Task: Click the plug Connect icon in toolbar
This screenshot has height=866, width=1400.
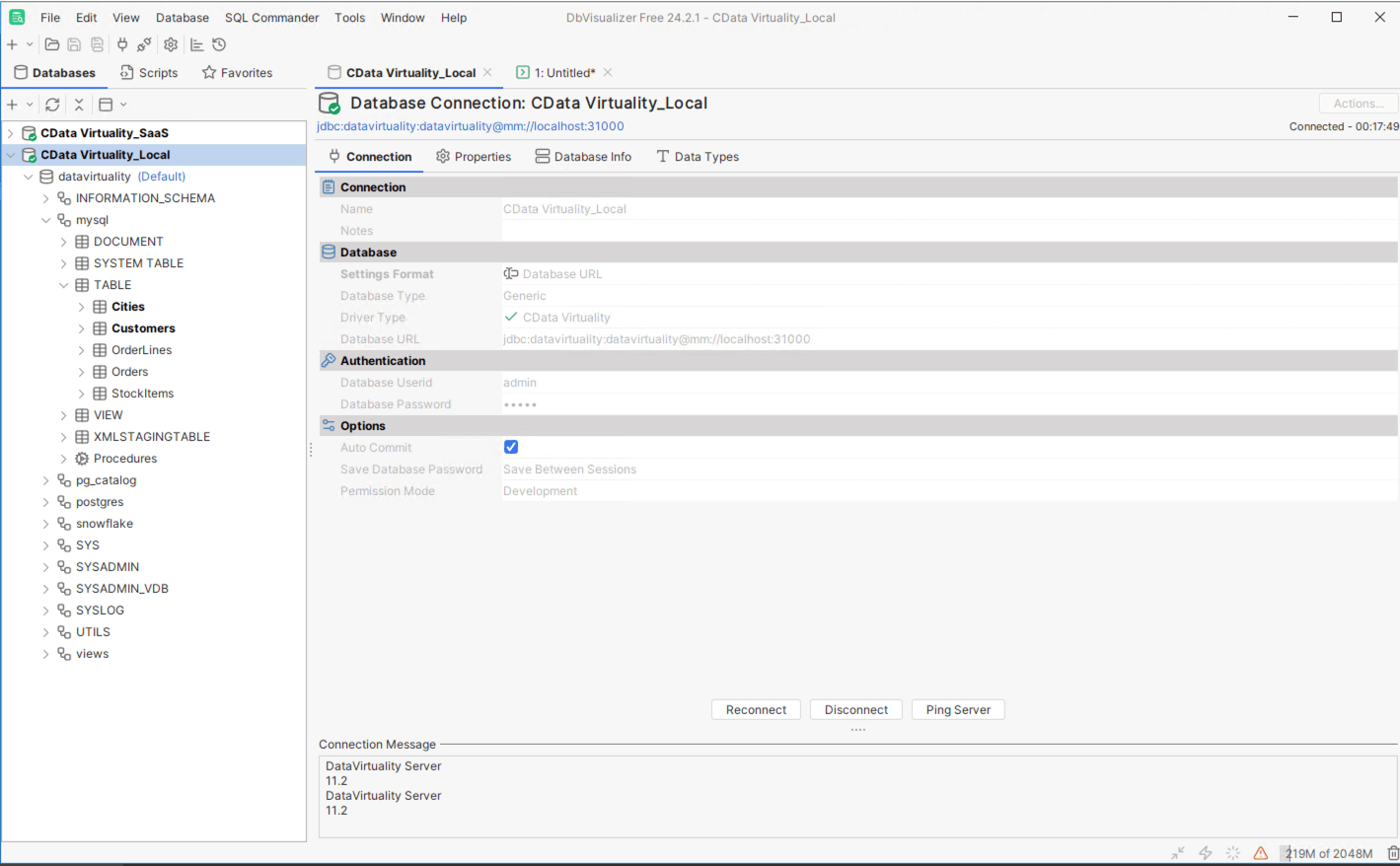Action: (122, 44)
